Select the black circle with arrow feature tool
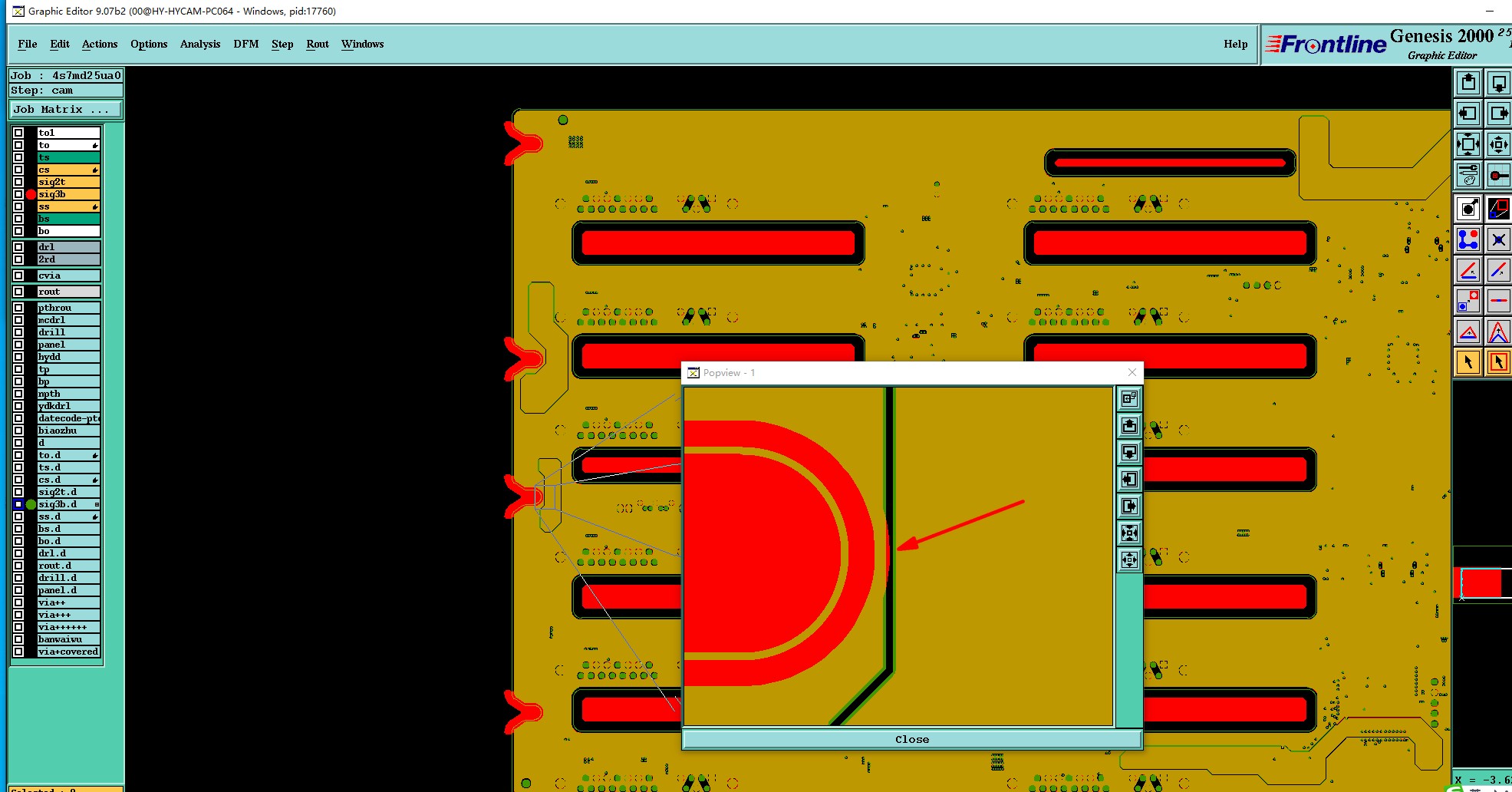The width and height of the screenshot is (1512, 792). tap(1468, 208)
